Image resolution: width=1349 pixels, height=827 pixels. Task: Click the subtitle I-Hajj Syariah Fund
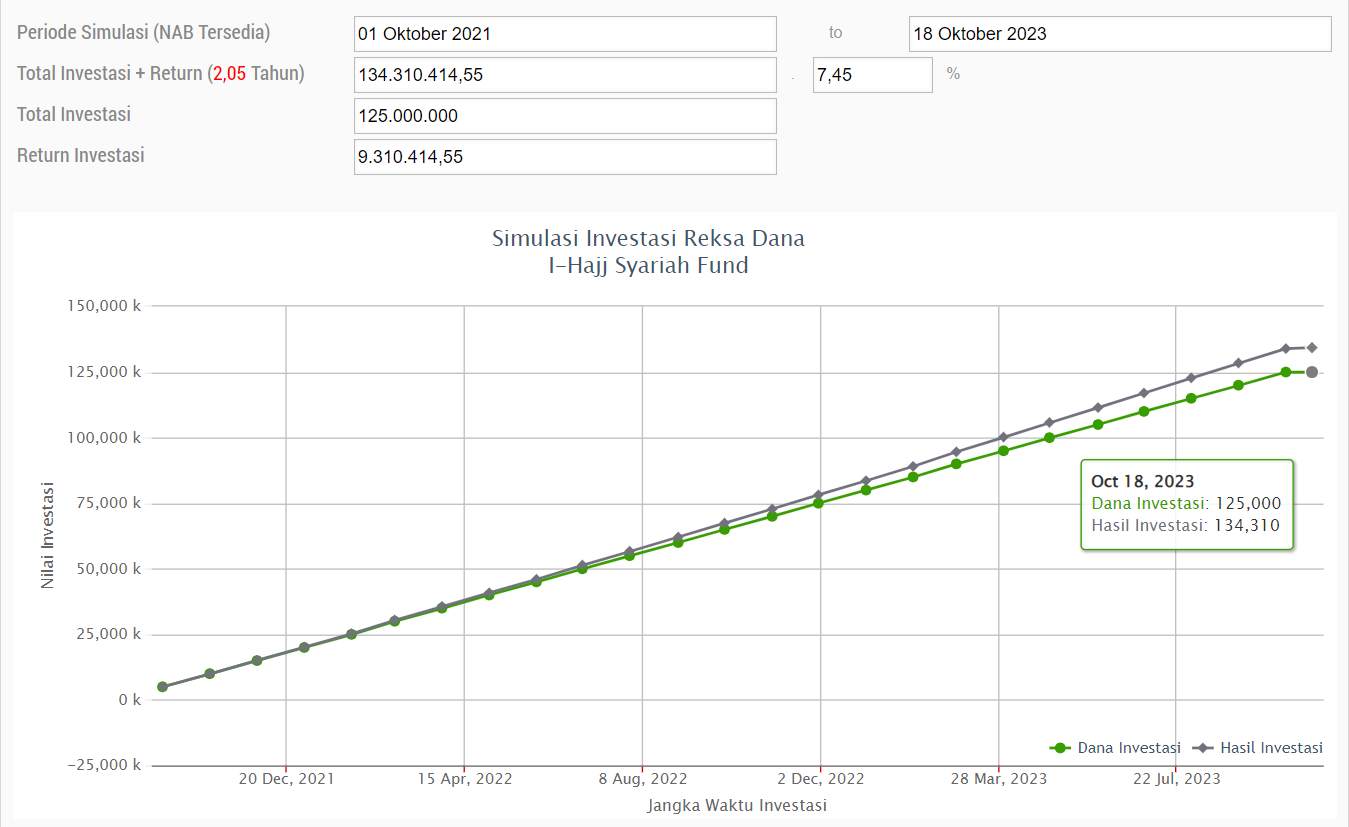coord(648,266)
